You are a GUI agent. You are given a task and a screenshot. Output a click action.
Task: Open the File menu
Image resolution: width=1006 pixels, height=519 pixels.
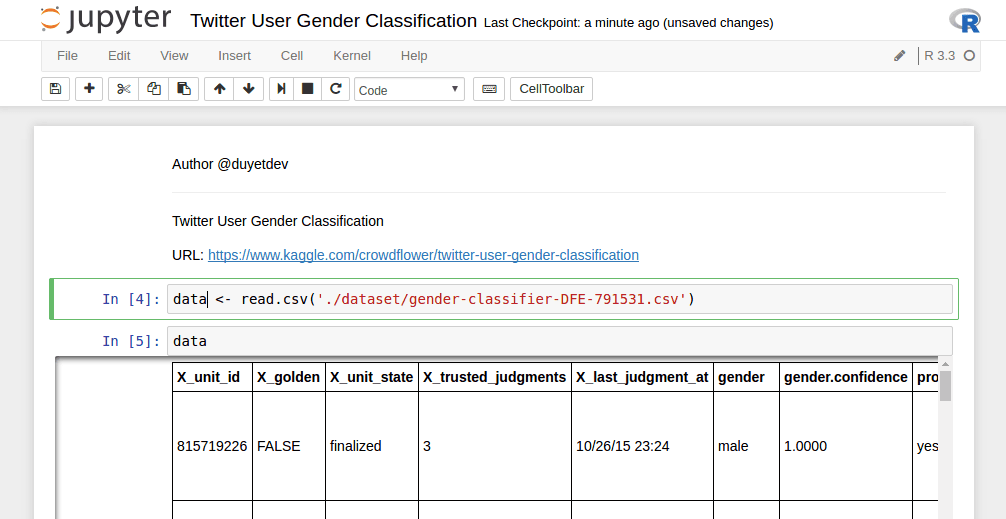tap(67, 56)
